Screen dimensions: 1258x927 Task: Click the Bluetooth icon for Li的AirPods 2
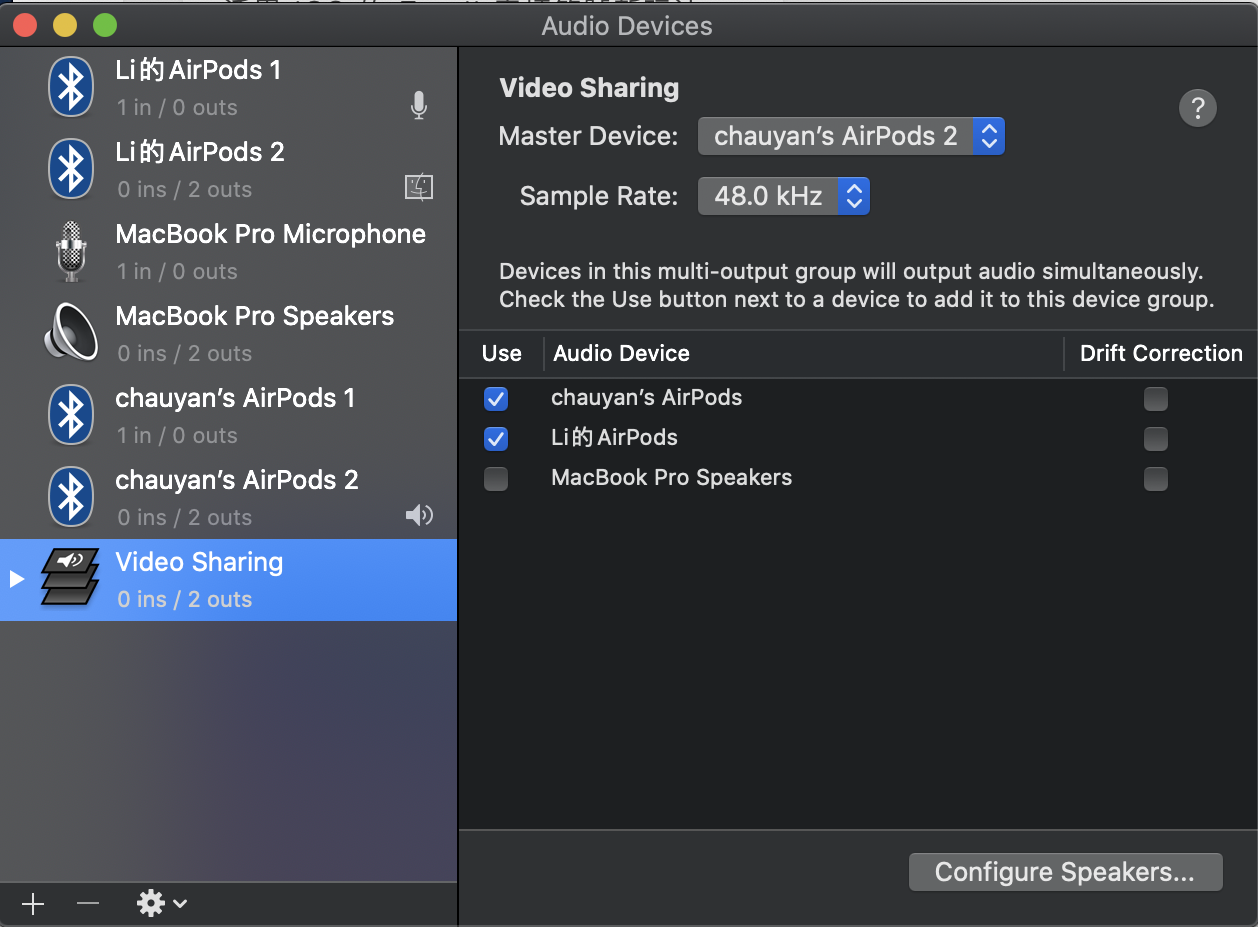71,169
